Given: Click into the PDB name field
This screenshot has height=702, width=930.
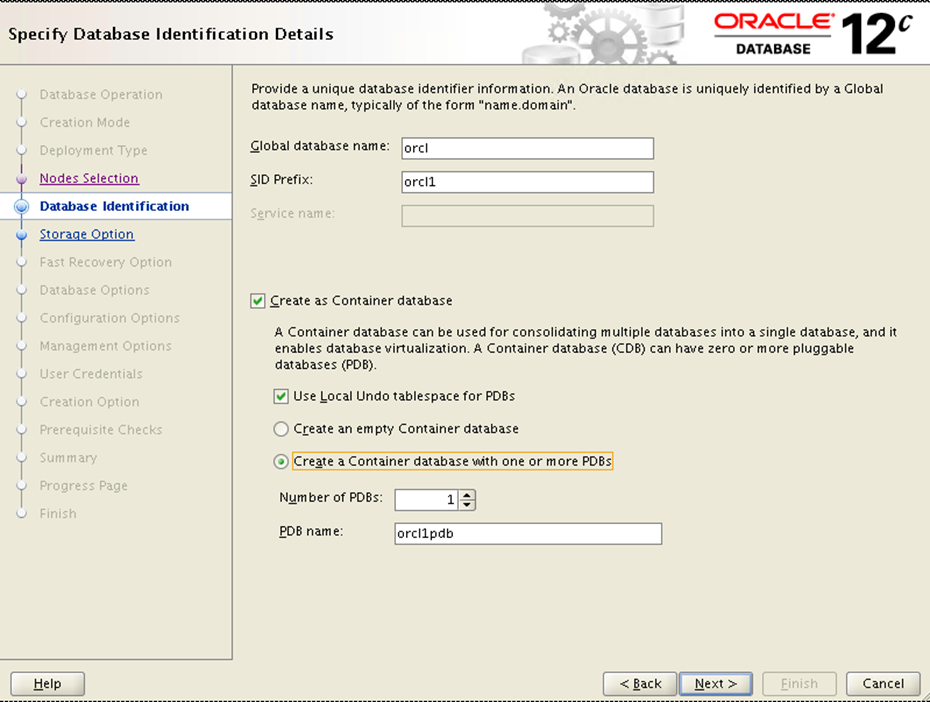Looking at the screenshot, I should 528,534.
